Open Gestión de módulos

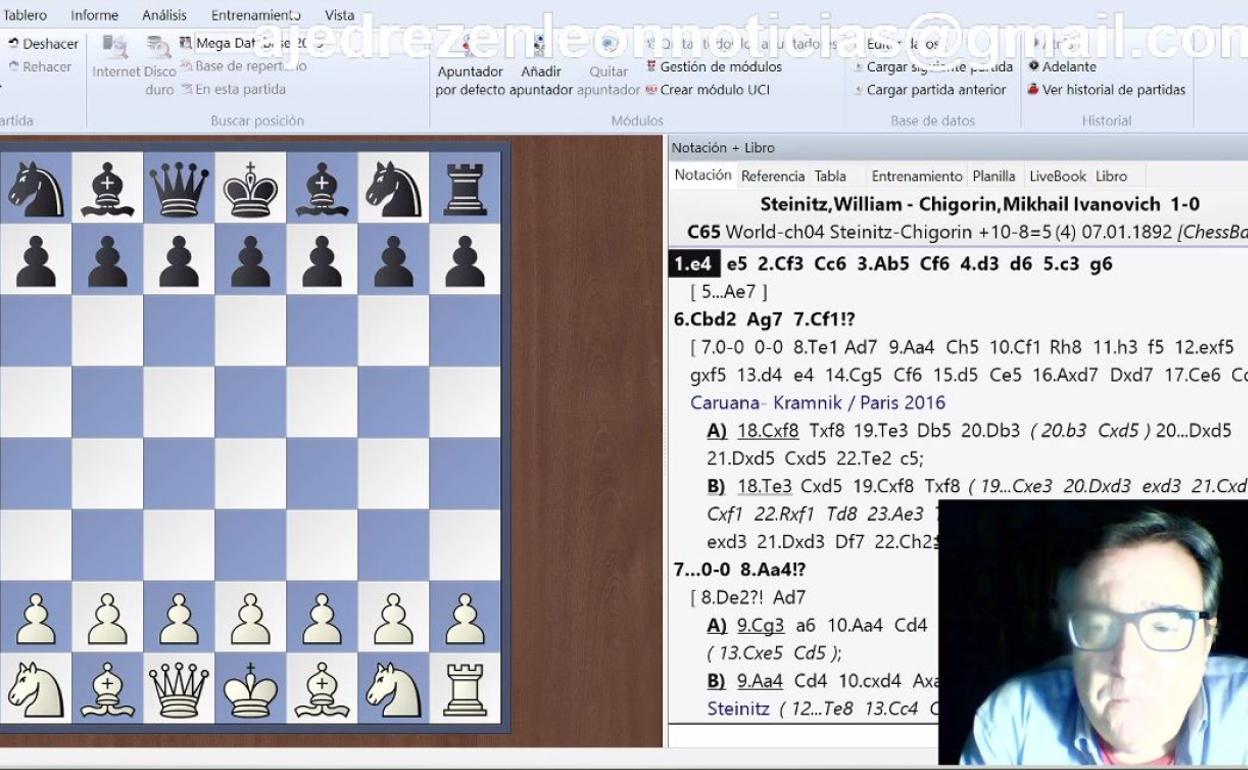[x=720, y=67]
